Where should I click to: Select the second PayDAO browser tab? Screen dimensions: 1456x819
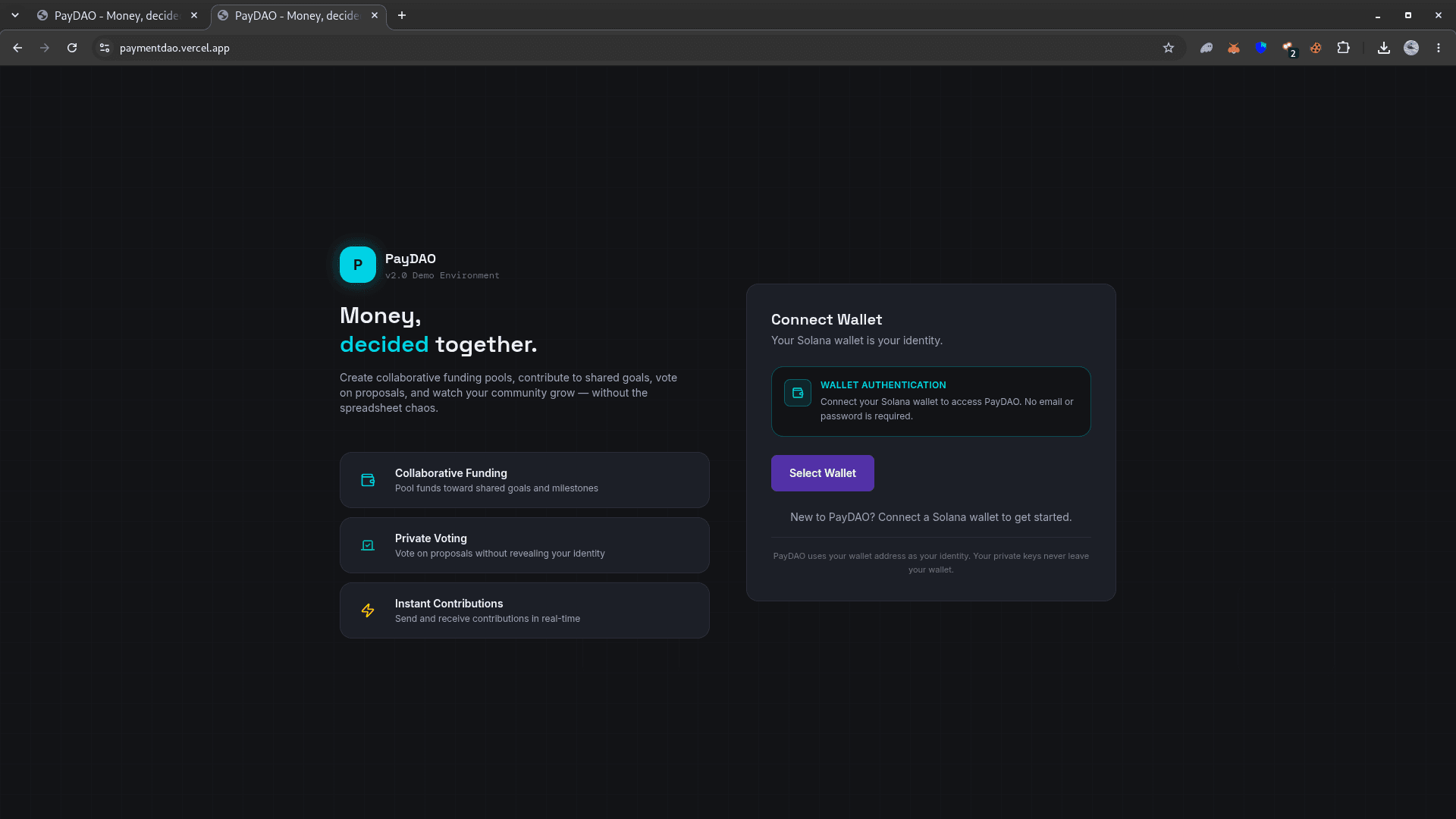[x=298, y=15]
